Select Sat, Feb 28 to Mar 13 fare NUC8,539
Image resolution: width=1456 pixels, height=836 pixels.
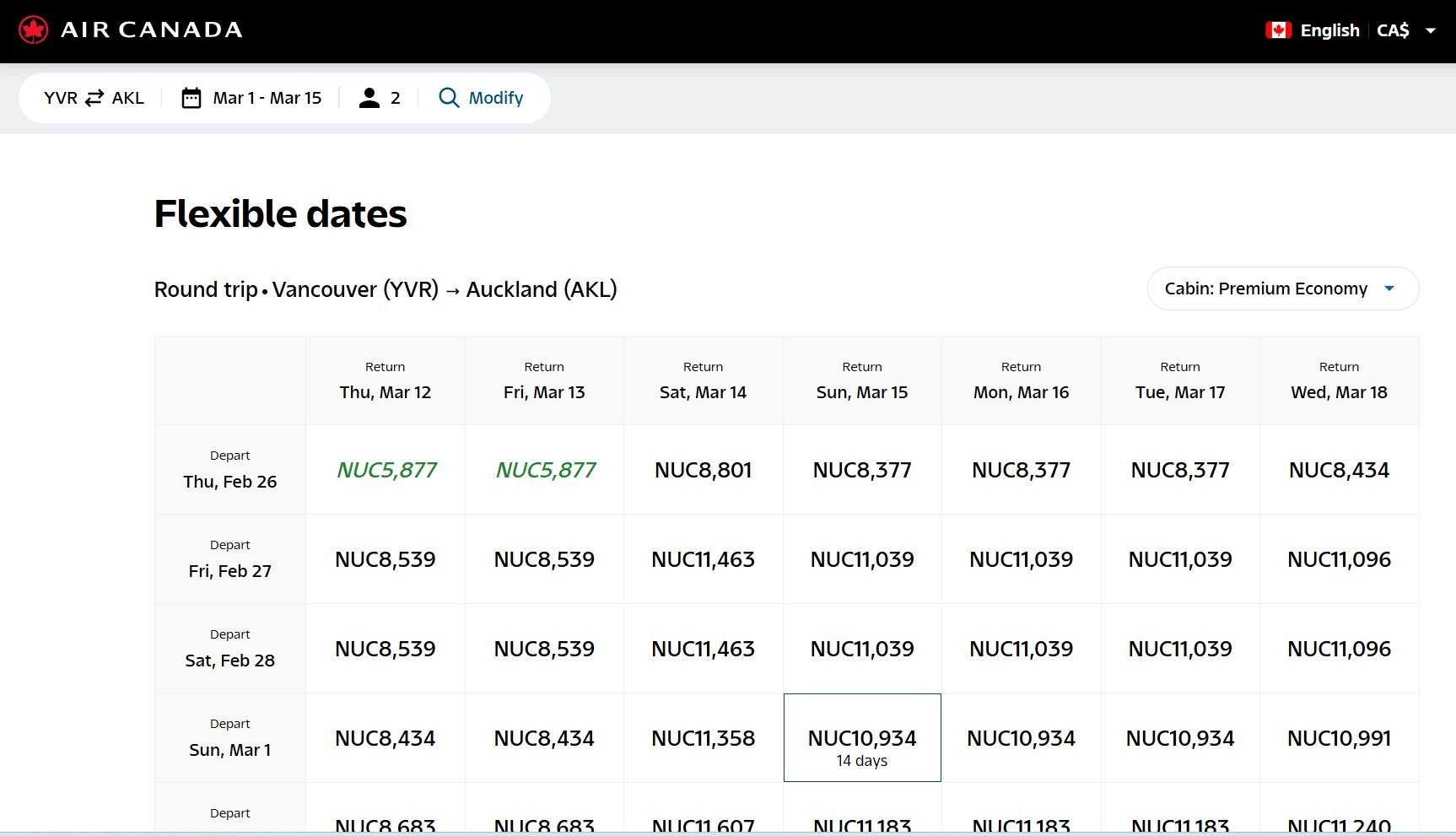[544, 649]
